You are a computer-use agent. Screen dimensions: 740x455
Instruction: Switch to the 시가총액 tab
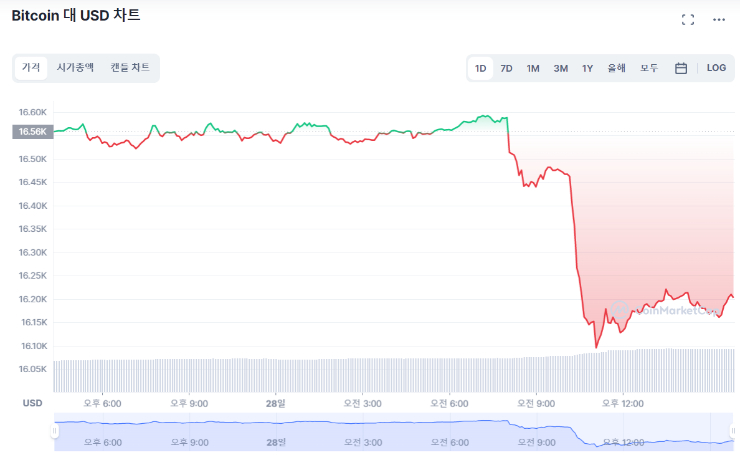75,67
